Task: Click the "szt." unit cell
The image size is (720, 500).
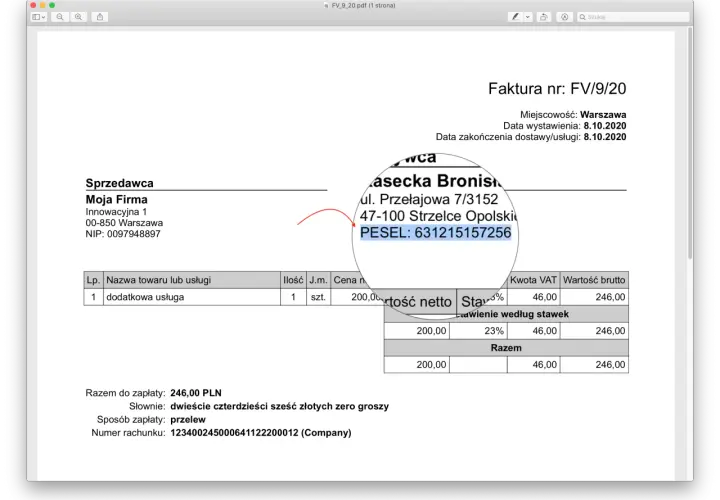Action: tap(318, 297)
